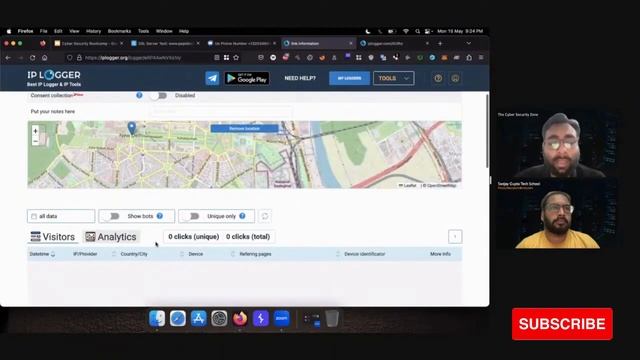Sort by the Device identificator column
The height and width of the screenshot is (360, 640).
pos(364,254)
